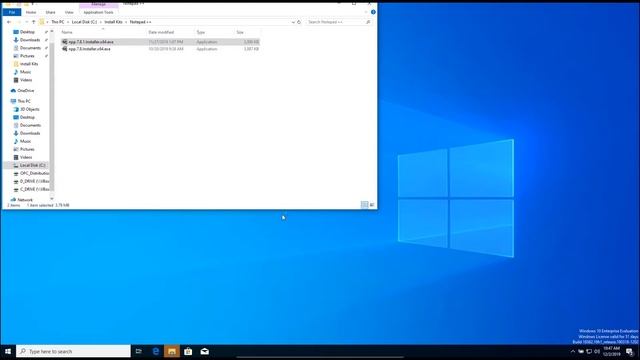Image resolution: width=640 pixels, height=360 pixels.
Task: Show hidden system tray icons
Action: point(573,351)
